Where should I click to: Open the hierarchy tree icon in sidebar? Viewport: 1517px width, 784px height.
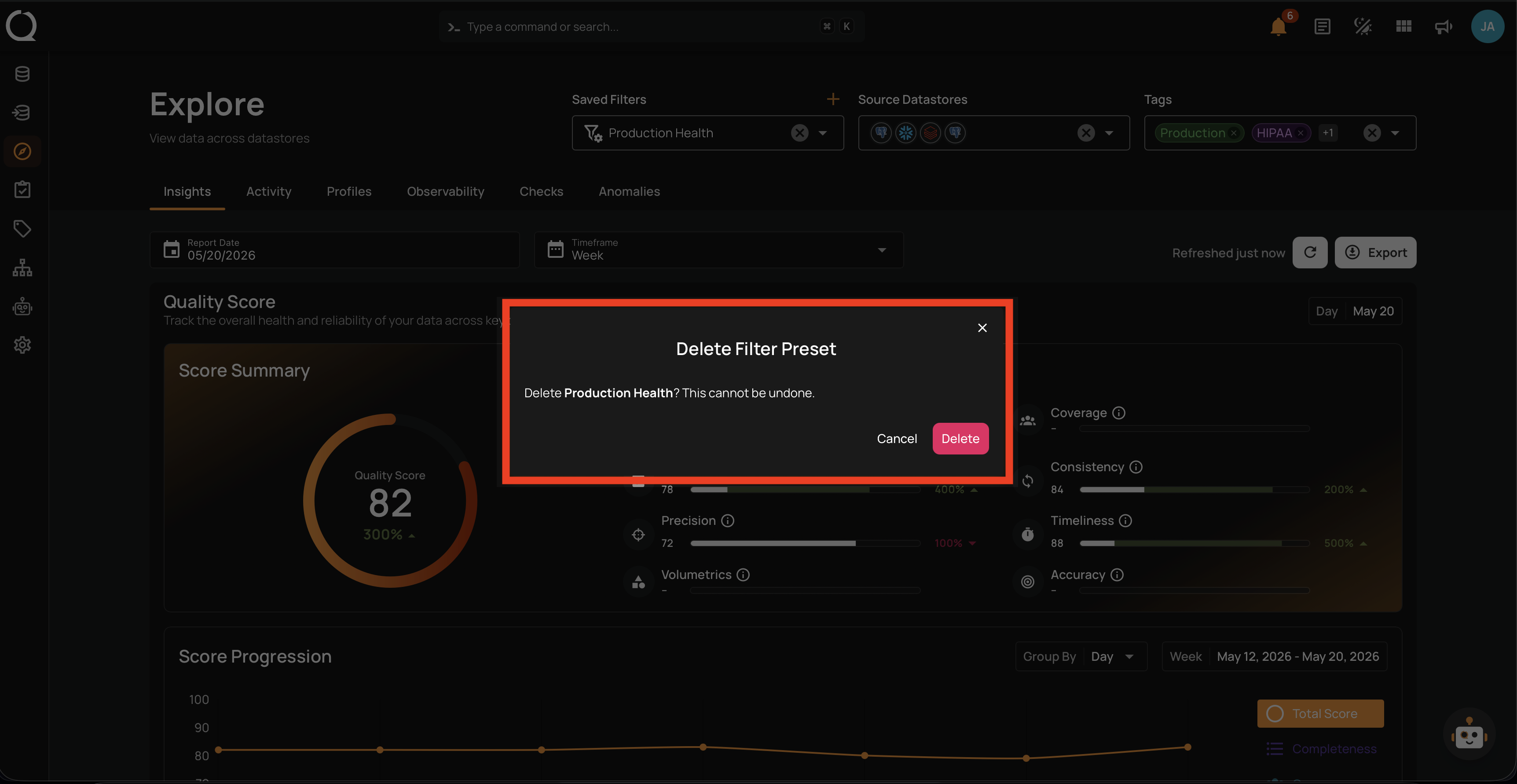(22, 267)
